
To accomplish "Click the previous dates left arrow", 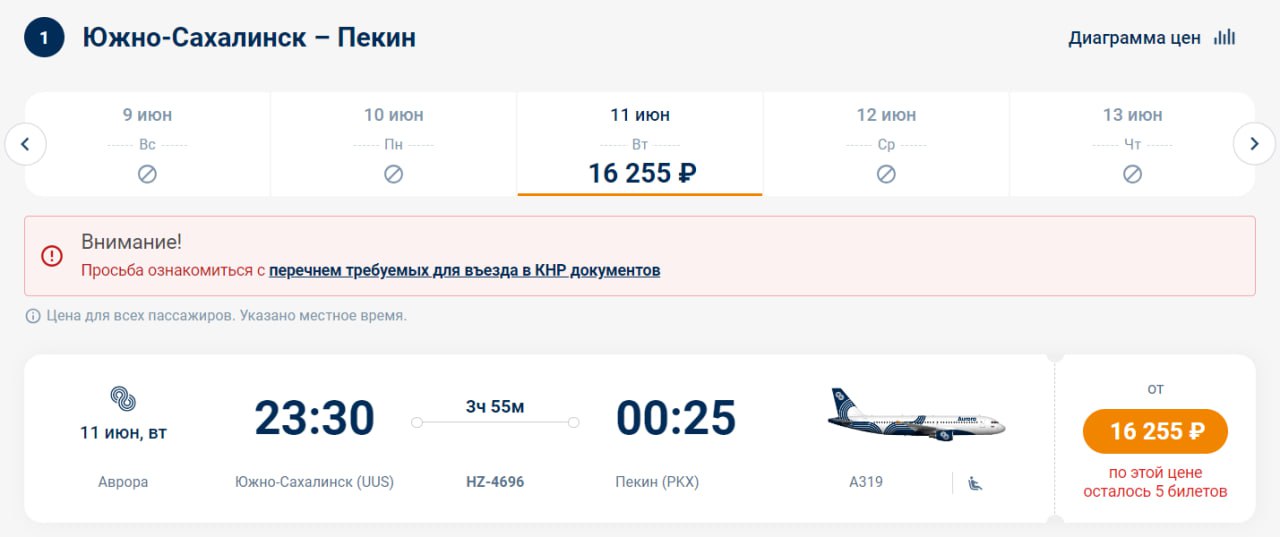I will [x=26, y=145].
